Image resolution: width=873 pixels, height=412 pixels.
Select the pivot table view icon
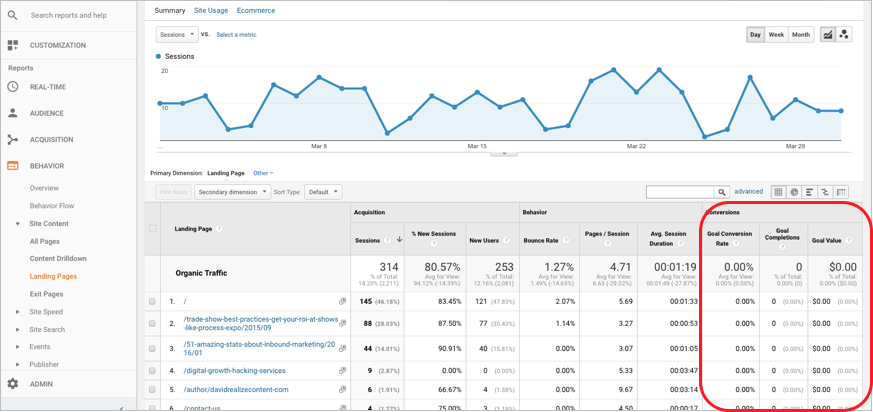(x=841, y=192)
